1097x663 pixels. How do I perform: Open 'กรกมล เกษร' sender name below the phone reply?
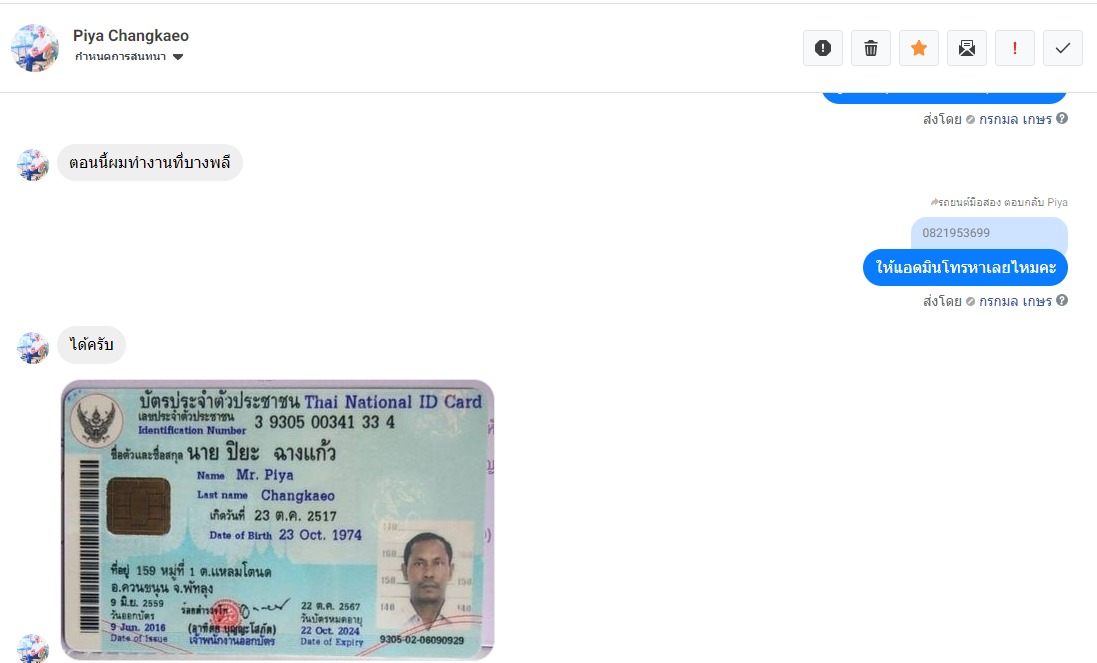(1015, 301)
